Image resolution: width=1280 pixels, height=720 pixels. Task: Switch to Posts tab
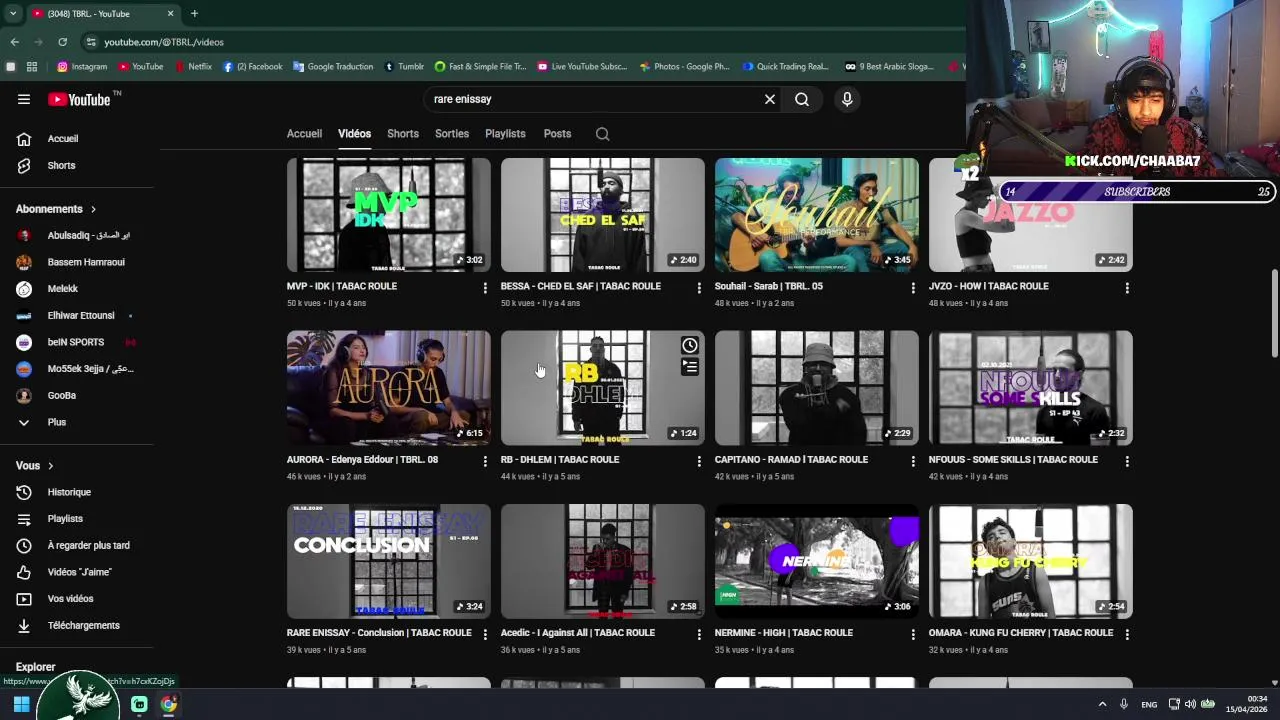click(557, 134)
